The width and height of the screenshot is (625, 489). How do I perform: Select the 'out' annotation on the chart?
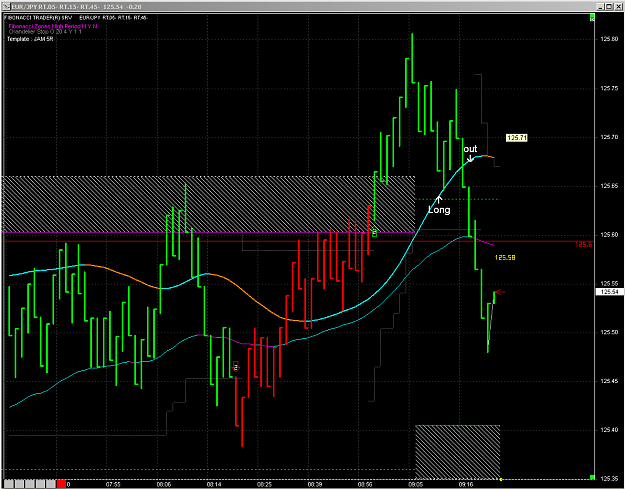point(470,149)
